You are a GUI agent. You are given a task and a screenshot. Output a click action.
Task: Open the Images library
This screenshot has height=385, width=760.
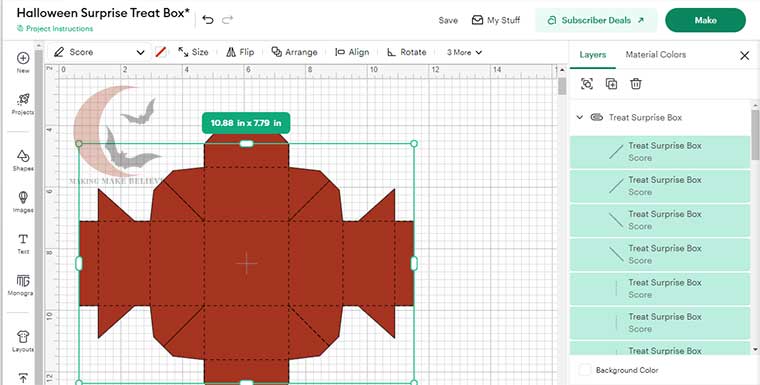[x=23, y=198]
